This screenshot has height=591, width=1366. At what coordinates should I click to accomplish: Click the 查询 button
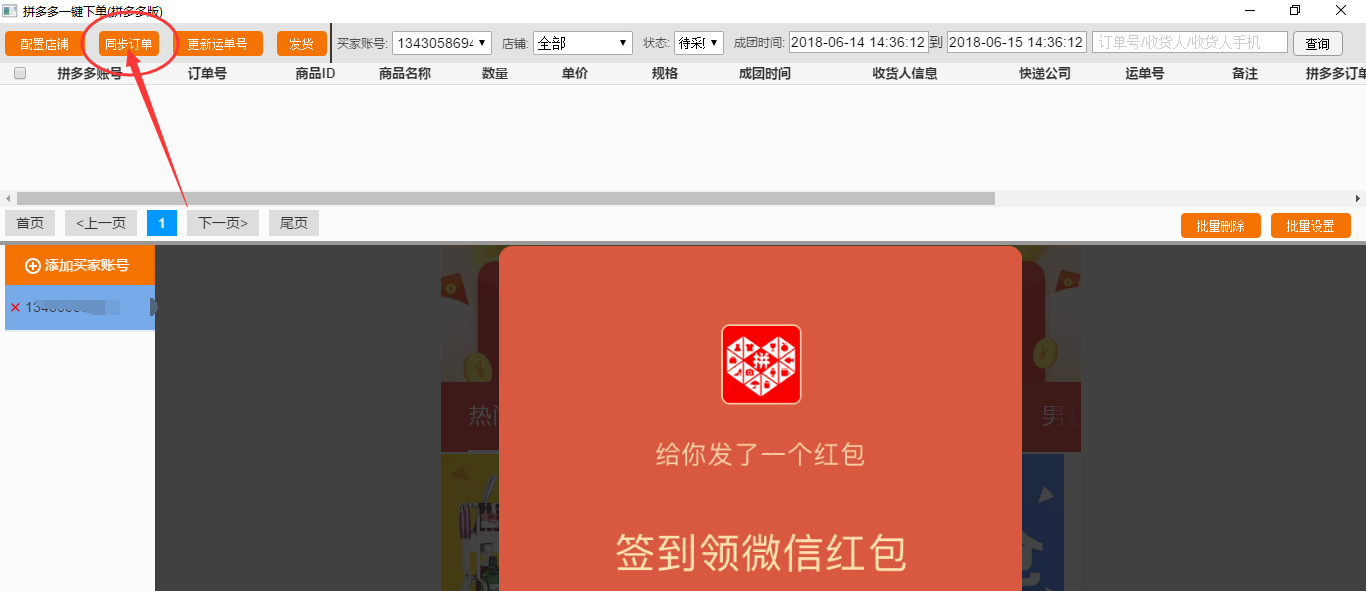[1318, 44]
